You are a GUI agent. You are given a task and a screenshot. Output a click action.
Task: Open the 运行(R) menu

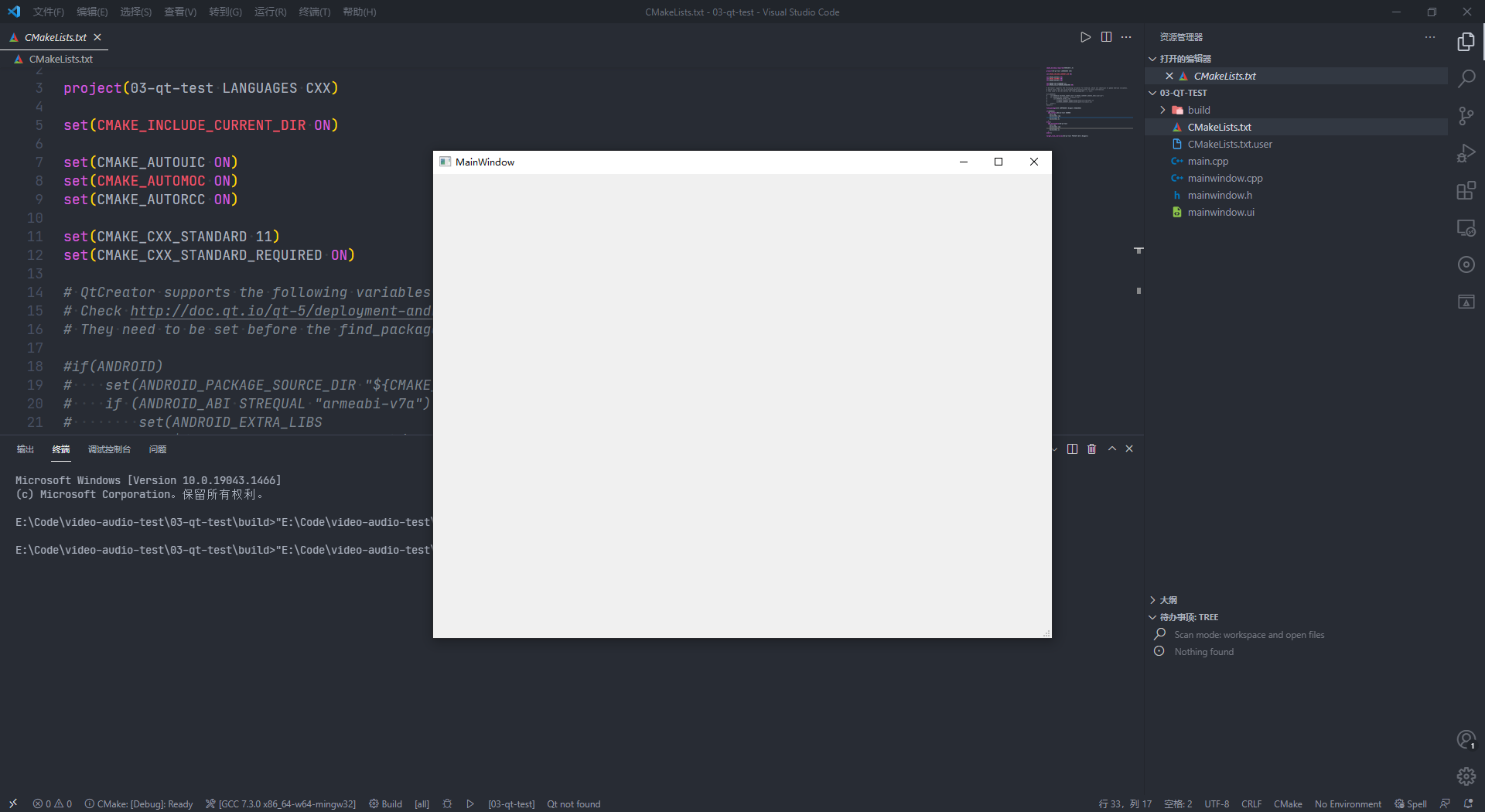[269, 12]
